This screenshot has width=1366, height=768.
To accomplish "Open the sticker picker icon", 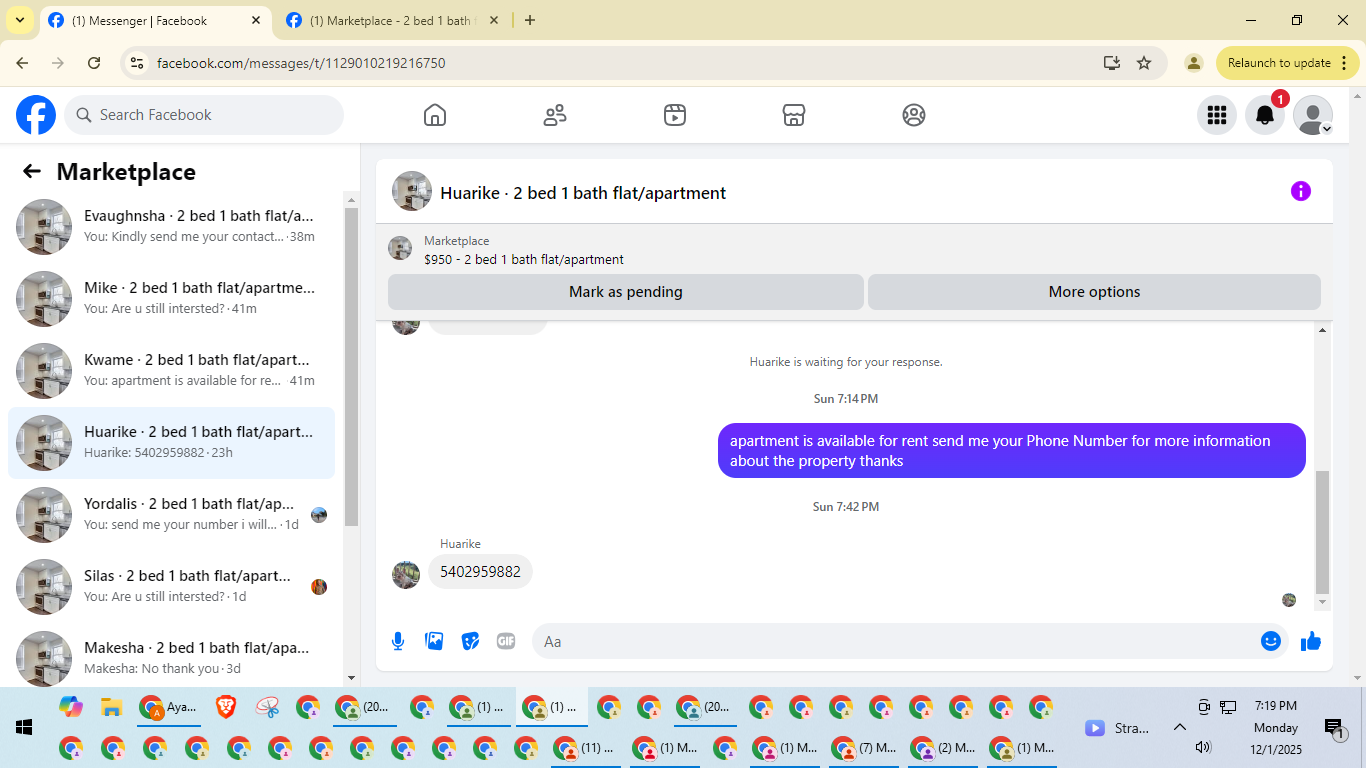I will [470, 641].
